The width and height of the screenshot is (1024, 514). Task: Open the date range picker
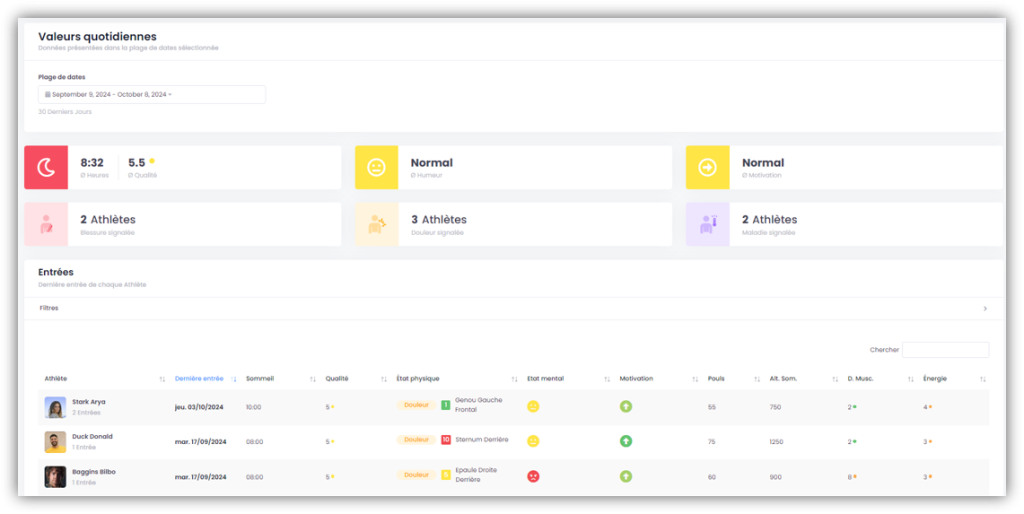click(x=152, y=94)
